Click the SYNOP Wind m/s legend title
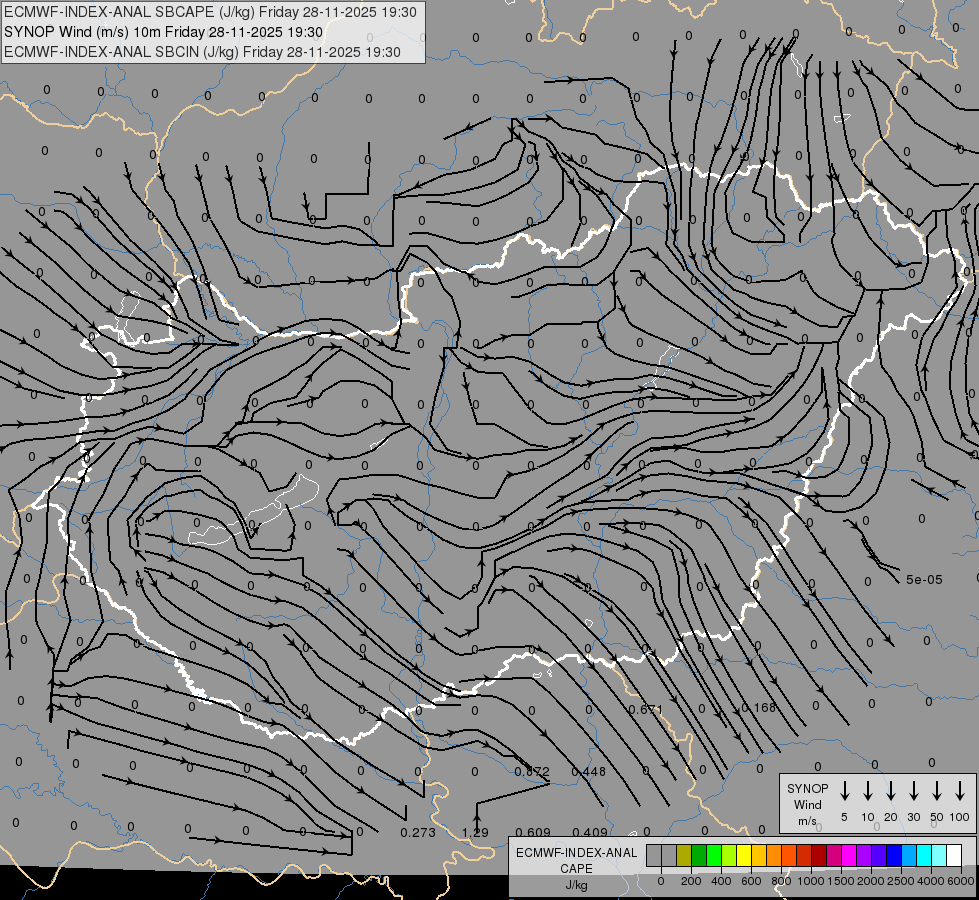The image size is (979, 900). tap(808, 805)
